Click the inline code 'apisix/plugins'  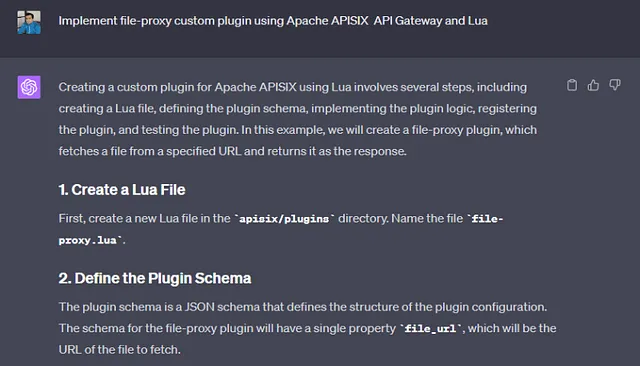(x=284, y=219)
